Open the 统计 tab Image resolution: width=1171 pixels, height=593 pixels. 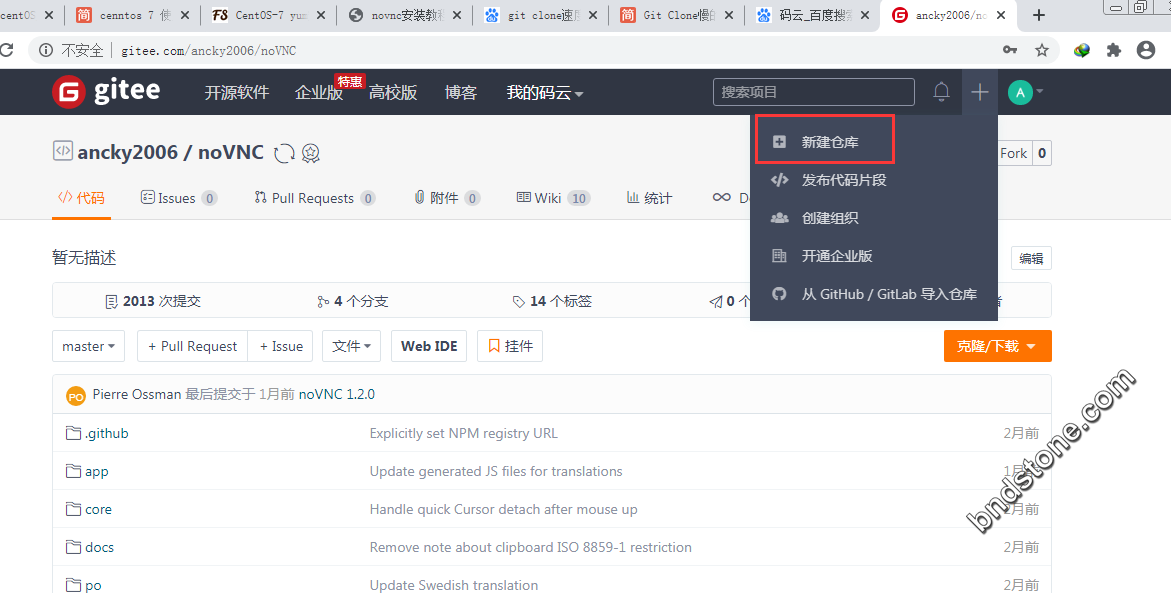pyautogui.click(x=649, y=198)
